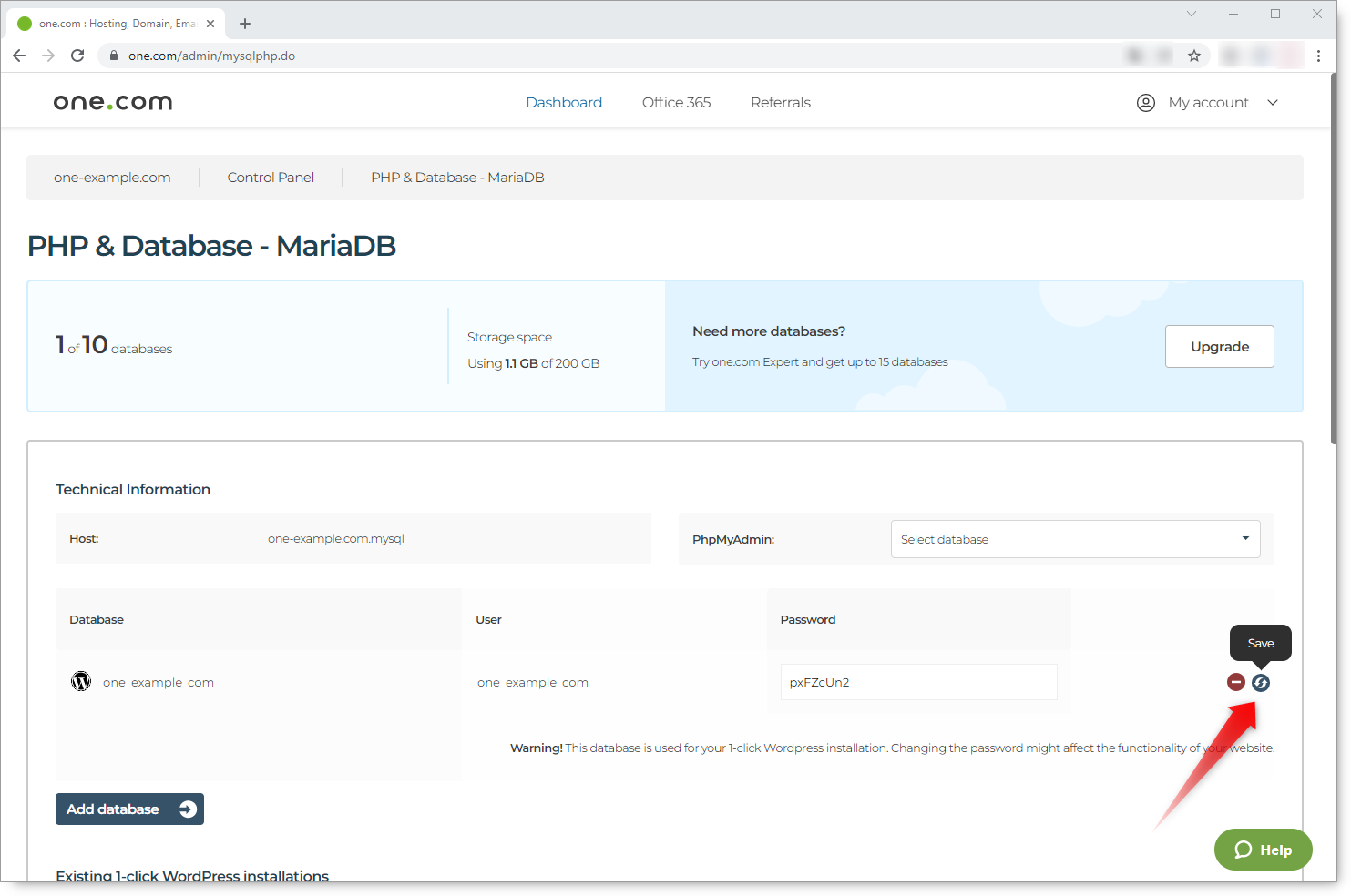Open the Control Panel breadcrumb link
Image resolution: width=1351 pixels, height=896 pixels.
[x=271, y=177]
